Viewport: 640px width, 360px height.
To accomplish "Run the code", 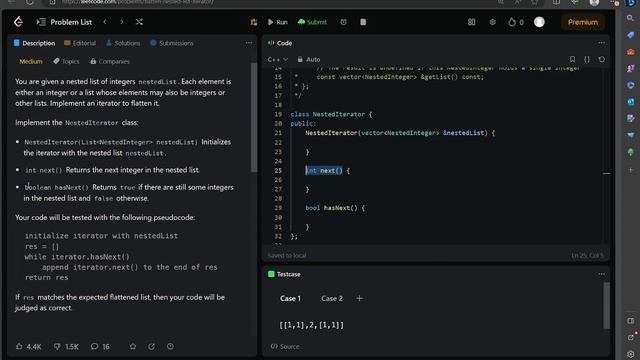I will click(278, 22).
